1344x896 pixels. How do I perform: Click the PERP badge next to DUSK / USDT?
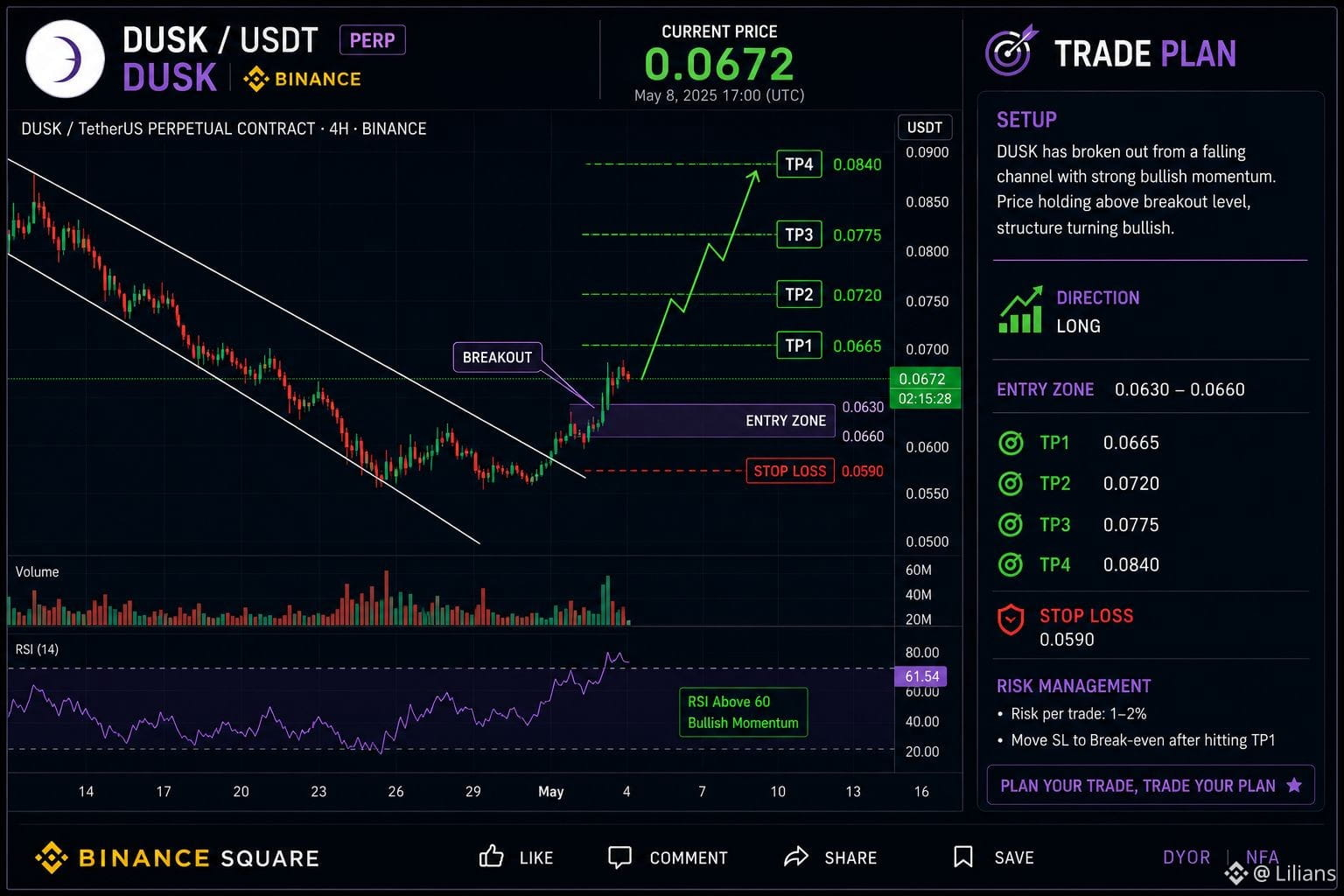[x=372, y=40]
